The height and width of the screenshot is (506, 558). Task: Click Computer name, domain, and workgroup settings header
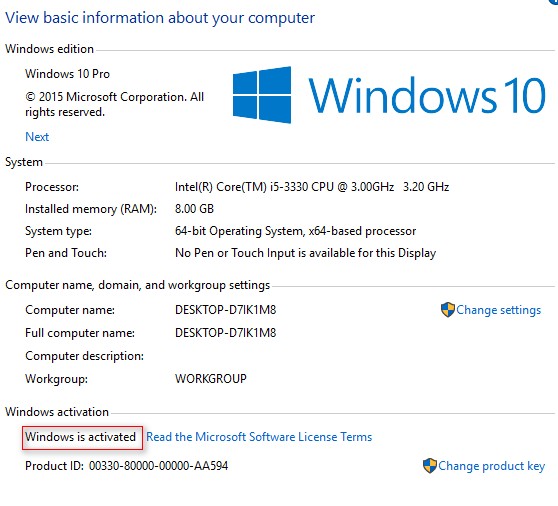pyautogui.click(x=138, y=285)
